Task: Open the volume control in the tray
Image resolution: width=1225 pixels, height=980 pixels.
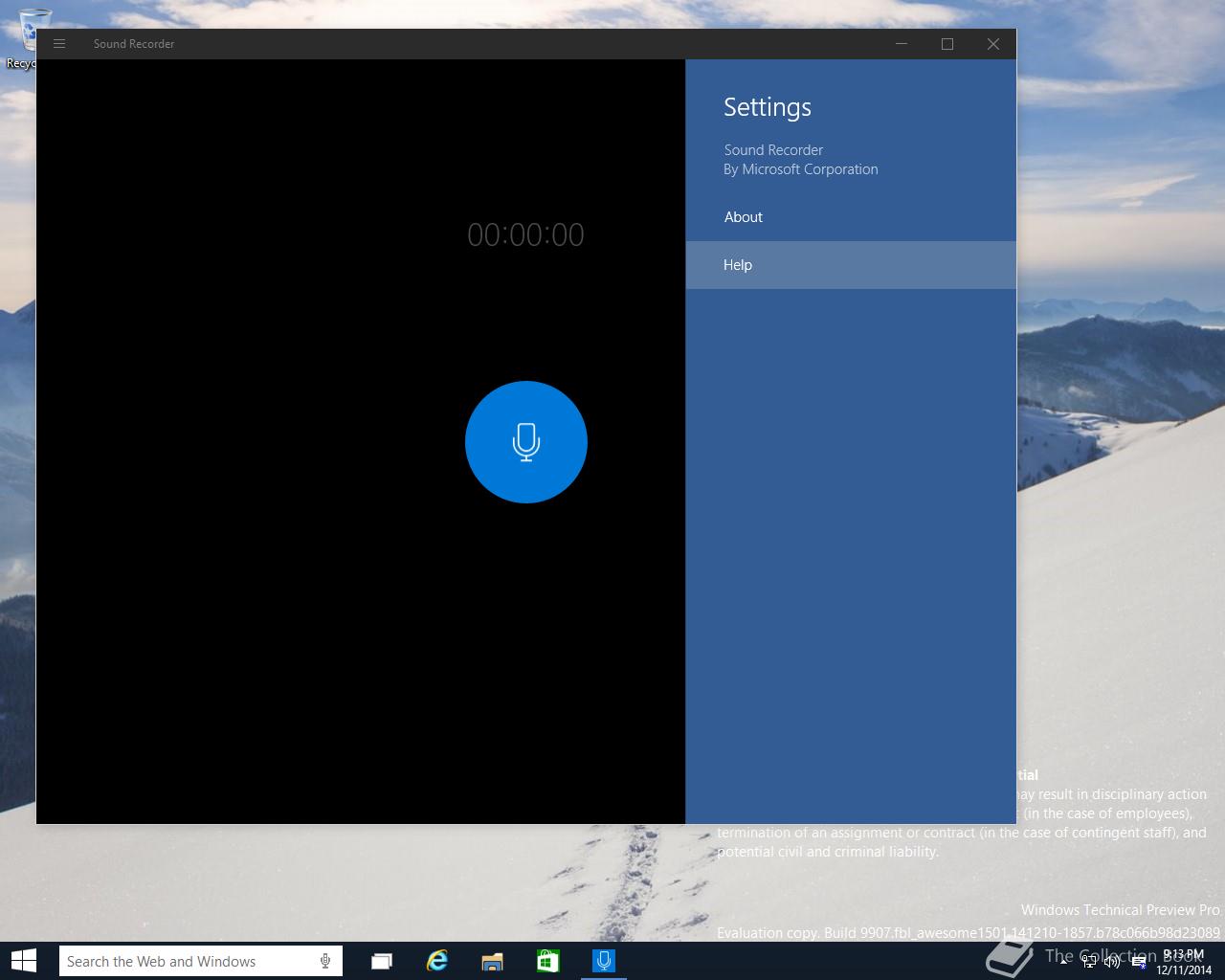Action: (x=1112, y=963)
